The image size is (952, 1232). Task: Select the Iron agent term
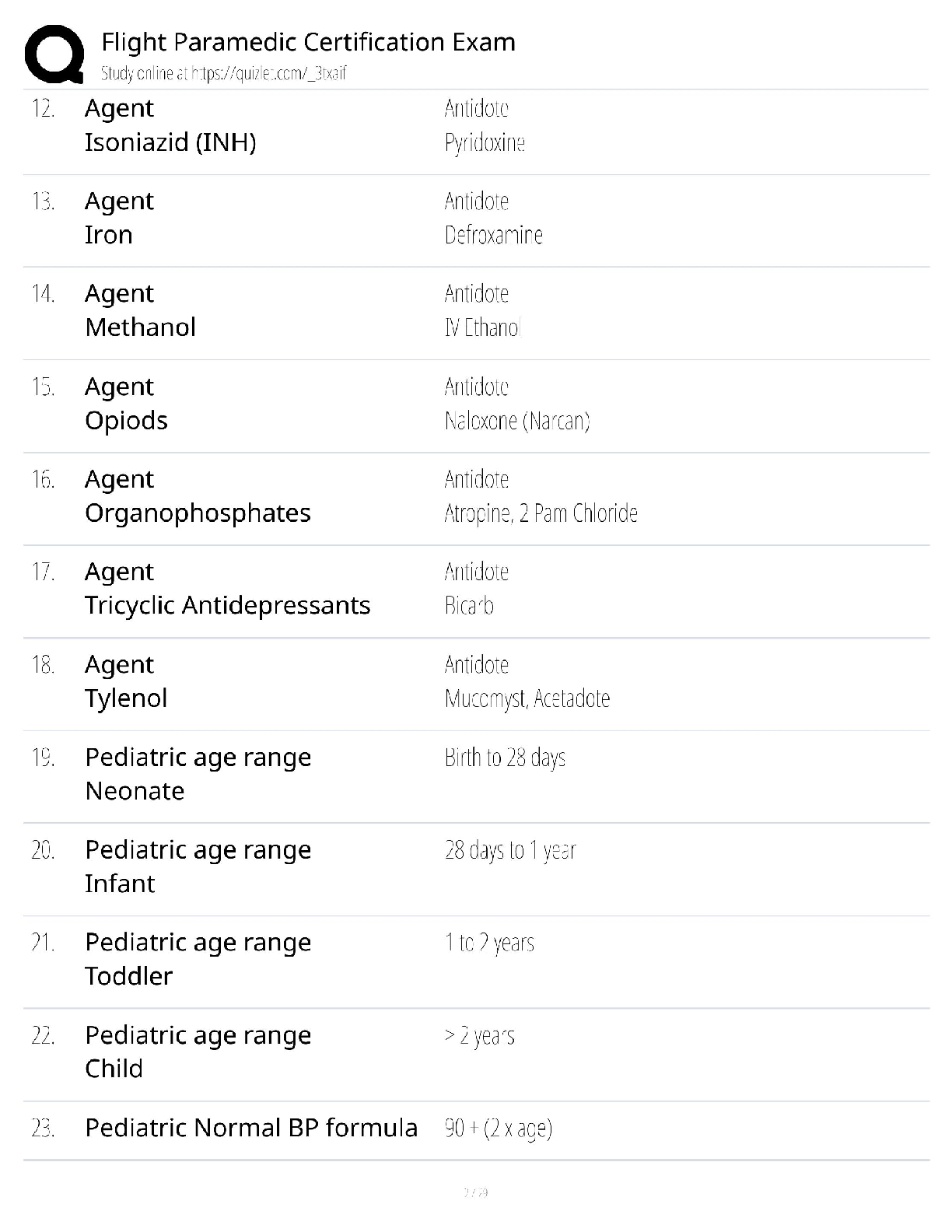point(109,235)
